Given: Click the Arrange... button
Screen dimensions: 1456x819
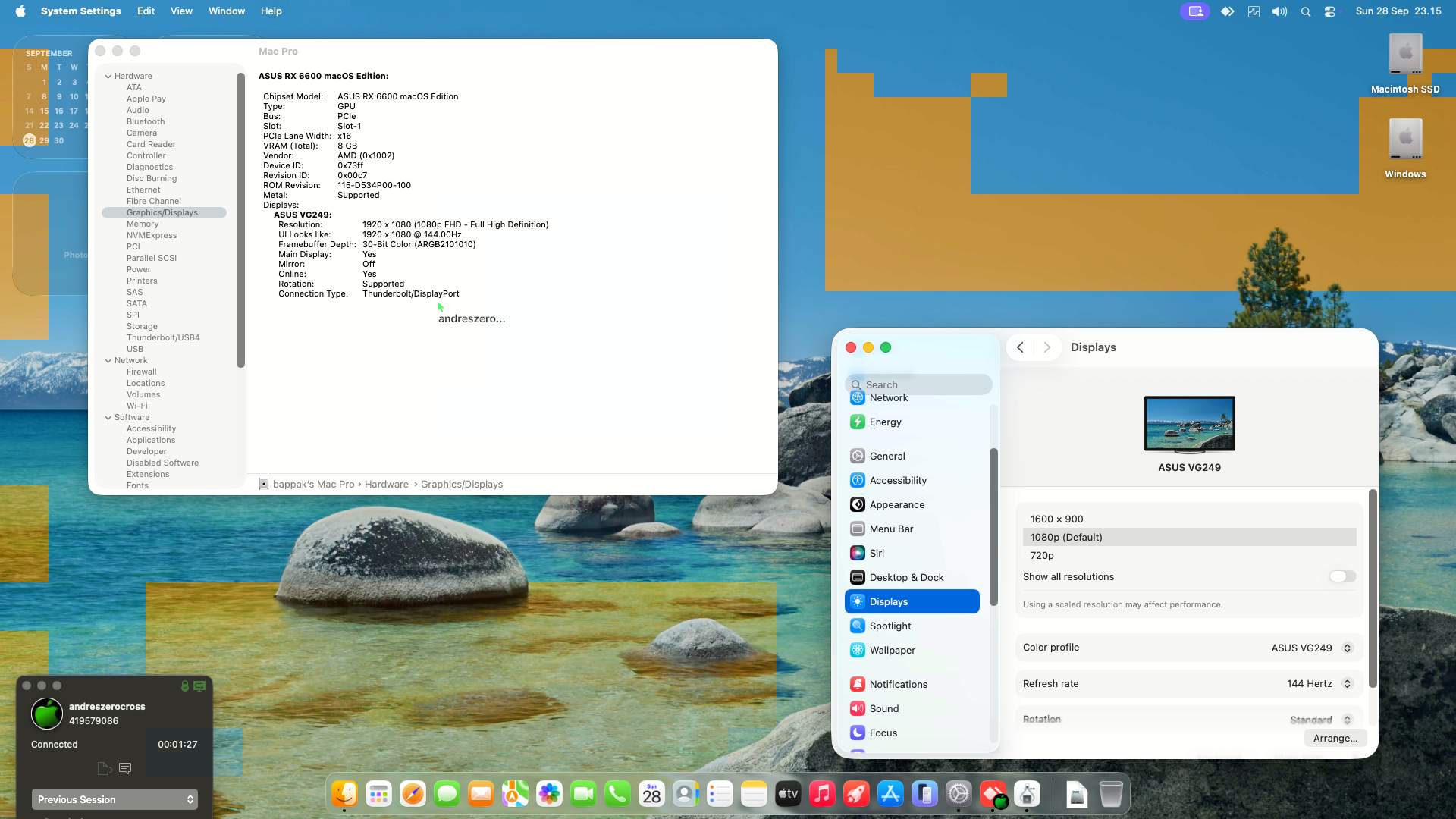Looking at the screenshot, I should click(1335, 739).
